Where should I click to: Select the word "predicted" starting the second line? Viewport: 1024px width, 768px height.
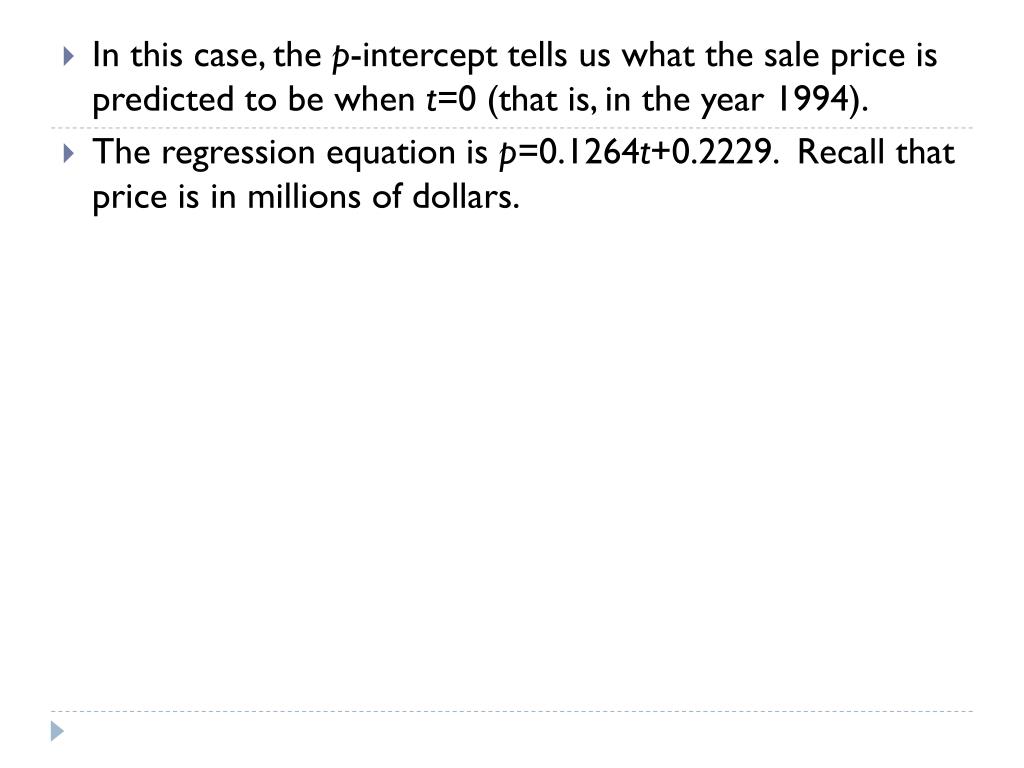[x=163, y=101]
